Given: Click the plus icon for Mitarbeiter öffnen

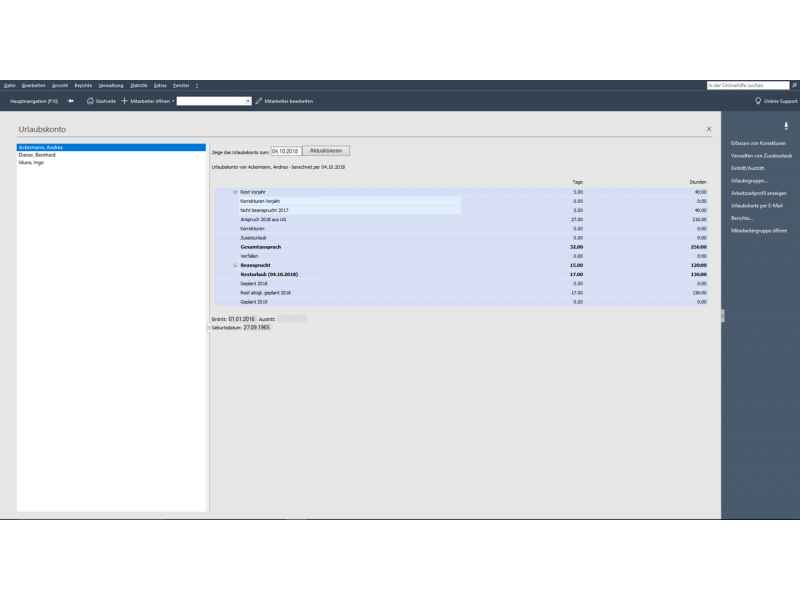Looking at the screenshot, I should (124, 101).
